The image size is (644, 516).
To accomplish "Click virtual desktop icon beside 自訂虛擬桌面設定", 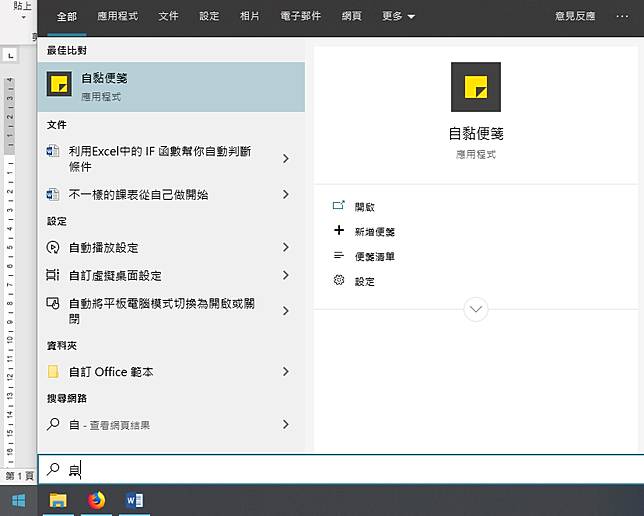I will point(53,275).
